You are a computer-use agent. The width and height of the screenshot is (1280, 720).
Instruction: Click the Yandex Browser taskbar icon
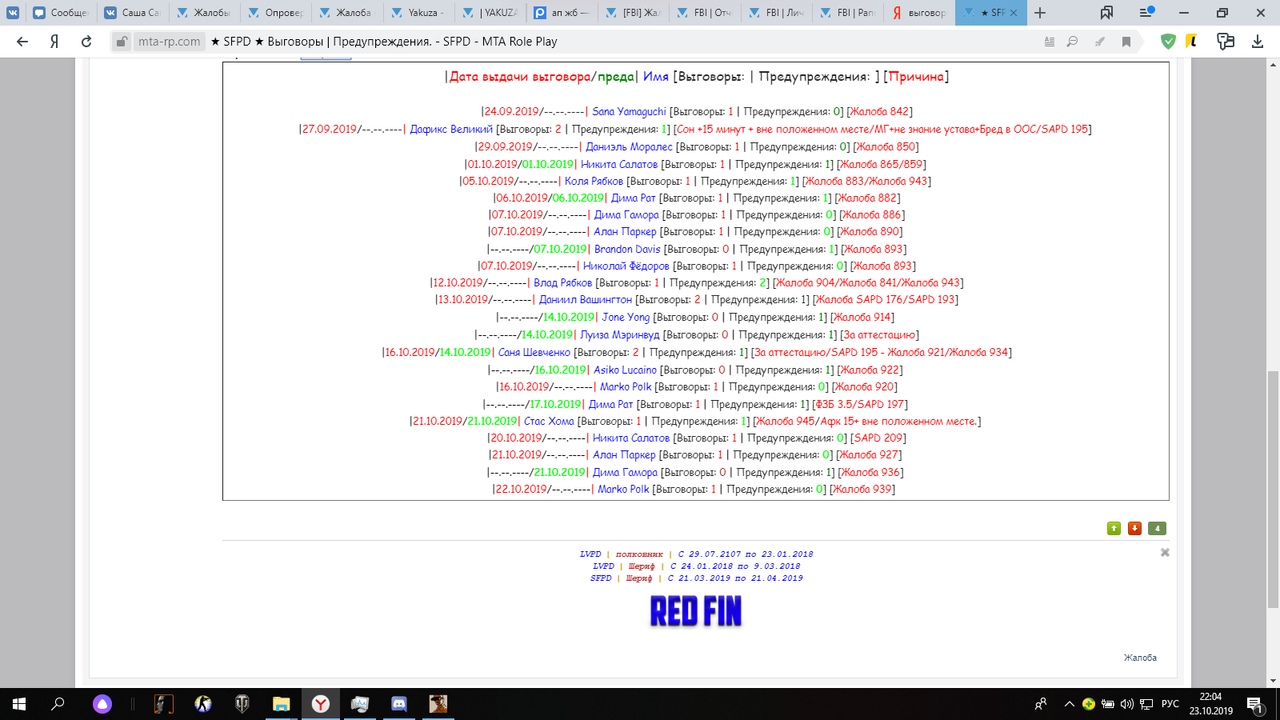click(320, 704)
